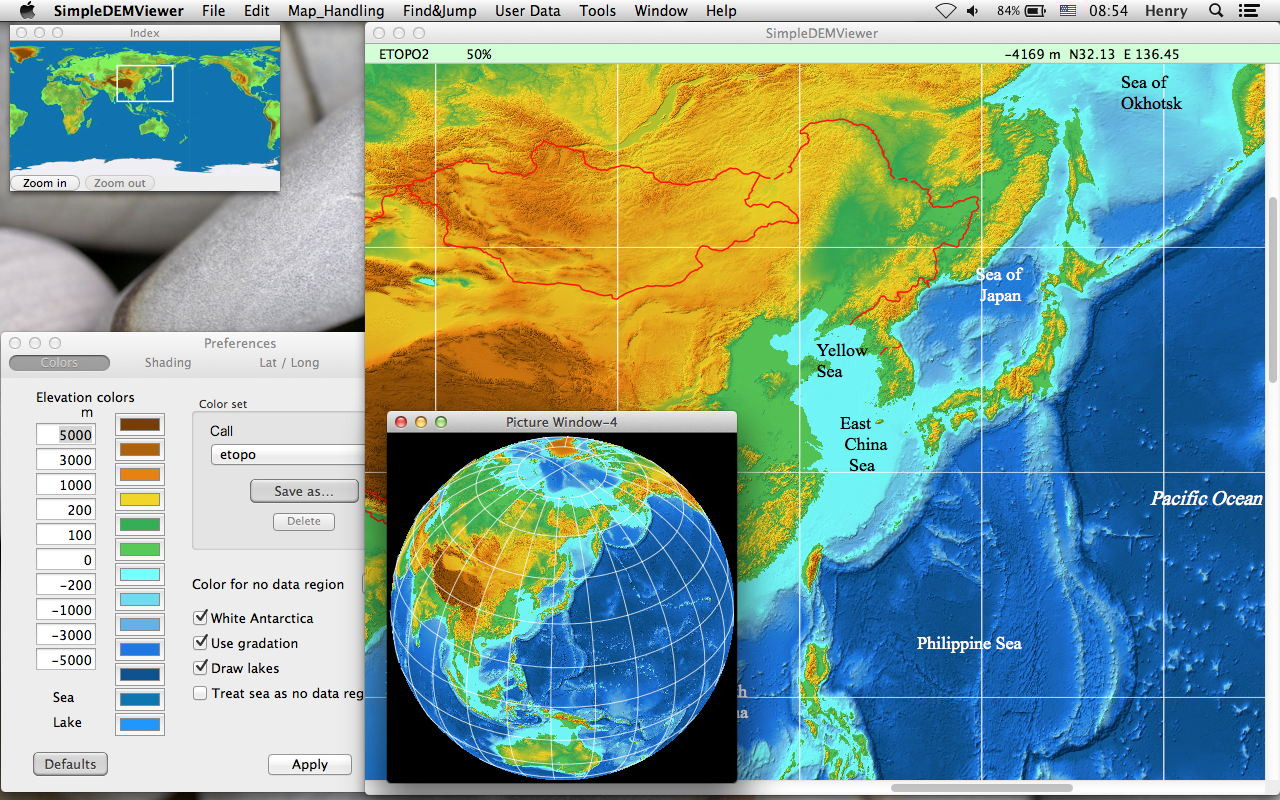Click the 3000 elevation field

coord(65,459)
